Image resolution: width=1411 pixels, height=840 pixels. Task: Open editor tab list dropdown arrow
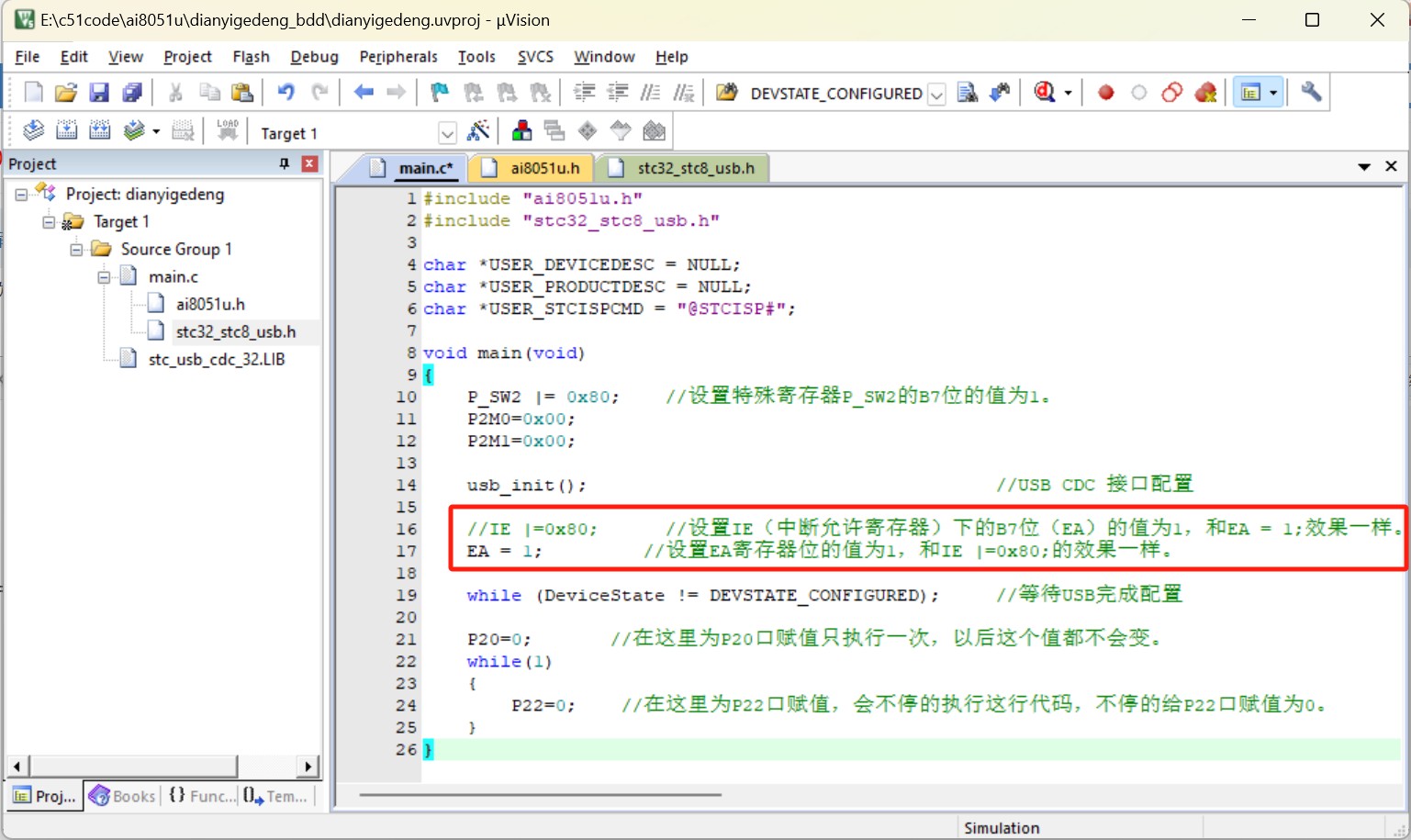click(1364, 167)
